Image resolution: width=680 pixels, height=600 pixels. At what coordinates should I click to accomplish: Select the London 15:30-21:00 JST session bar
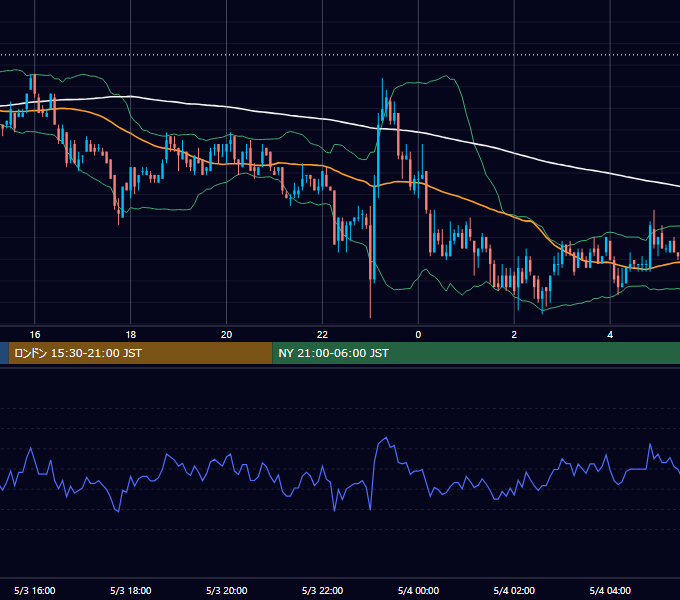141,353
